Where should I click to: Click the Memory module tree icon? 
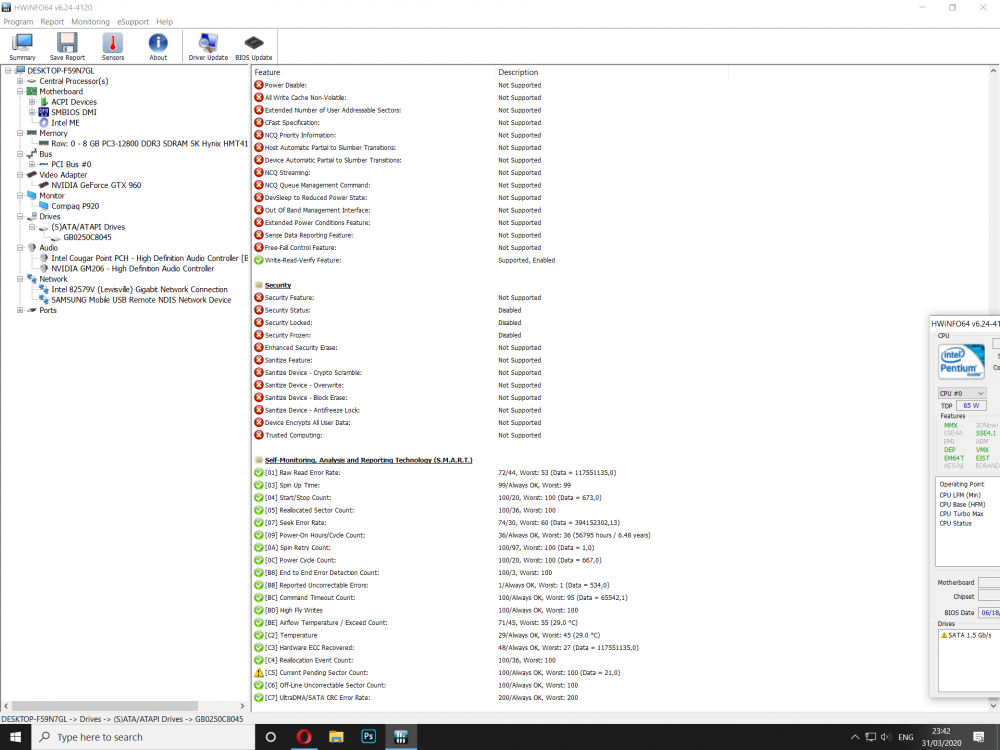pyautogui.click(x=31, y=133)
